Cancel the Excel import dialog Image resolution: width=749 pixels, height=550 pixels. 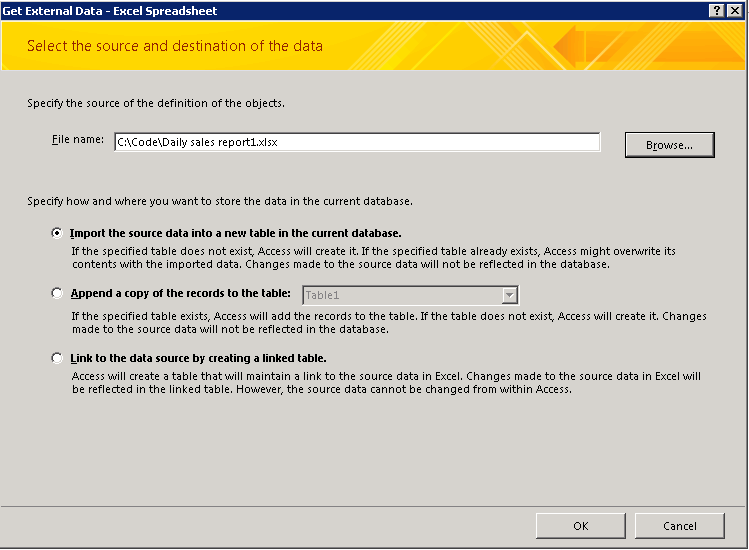tap(679, 526)
